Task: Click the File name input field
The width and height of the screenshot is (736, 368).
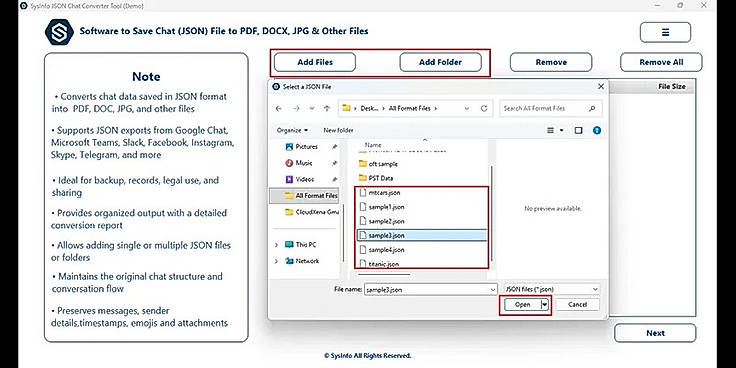Action: click(x=426, y=290)
